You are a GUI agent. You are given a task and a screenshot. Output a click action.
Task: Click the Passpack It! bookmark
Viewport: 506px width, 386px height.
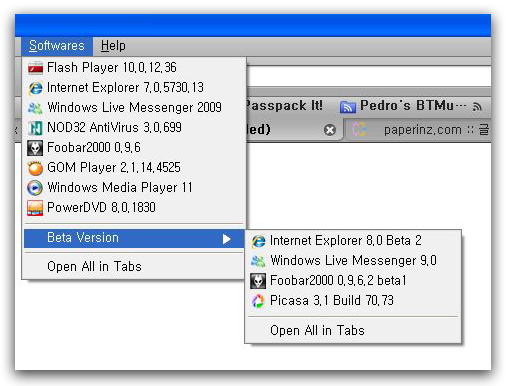tap(284, 106)
